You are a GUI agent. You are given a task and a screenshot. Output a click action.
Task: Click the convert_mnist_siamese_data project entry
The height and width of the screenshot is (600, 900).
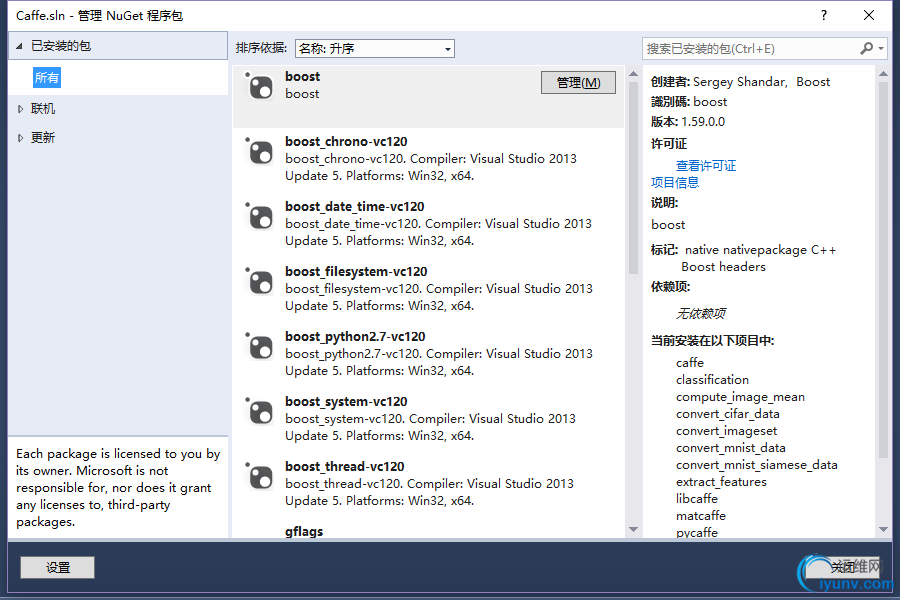(x=757, y=464)
